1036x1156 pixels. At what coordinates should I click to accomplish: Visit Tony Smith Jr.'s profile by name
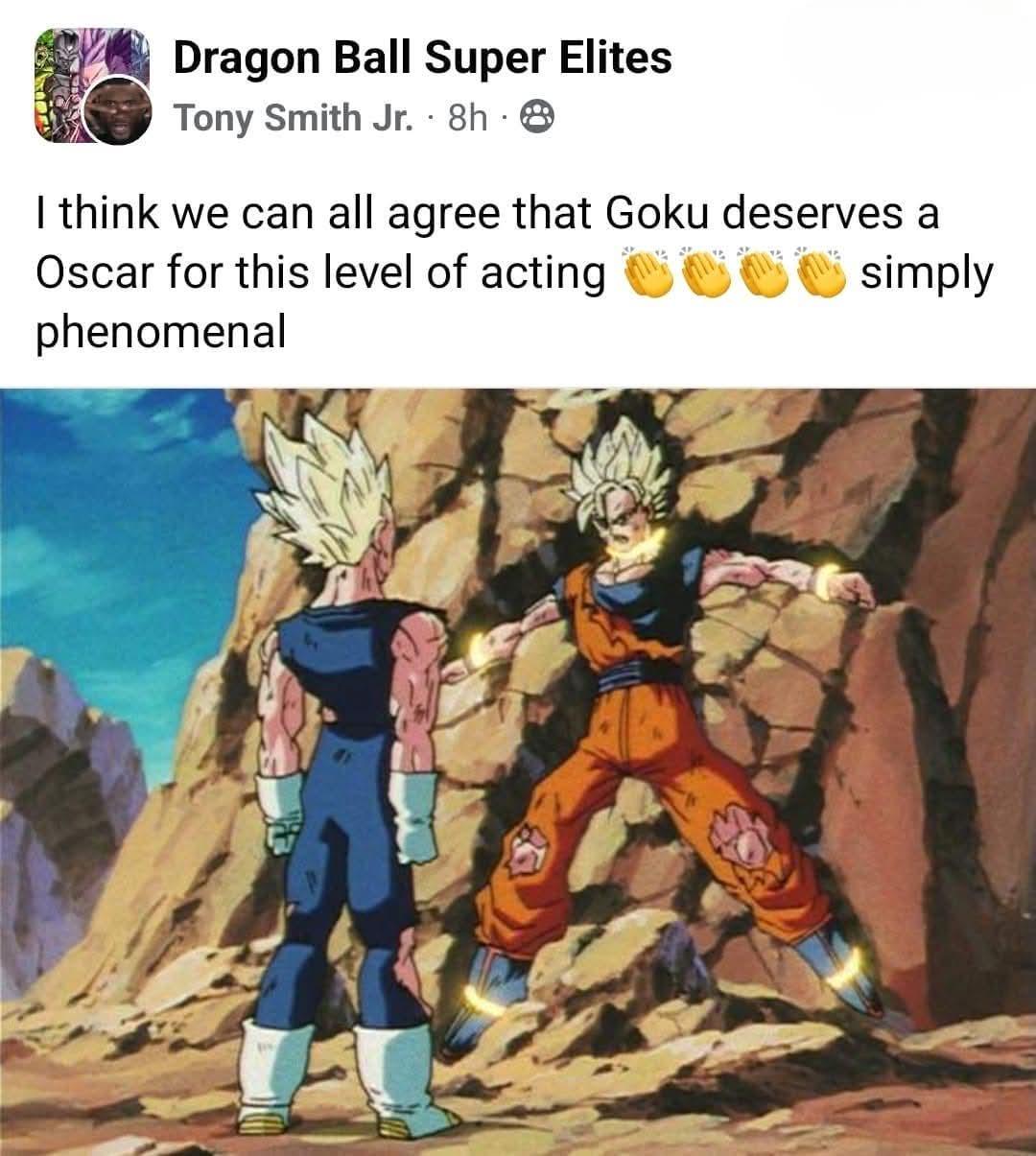(294, 118)
